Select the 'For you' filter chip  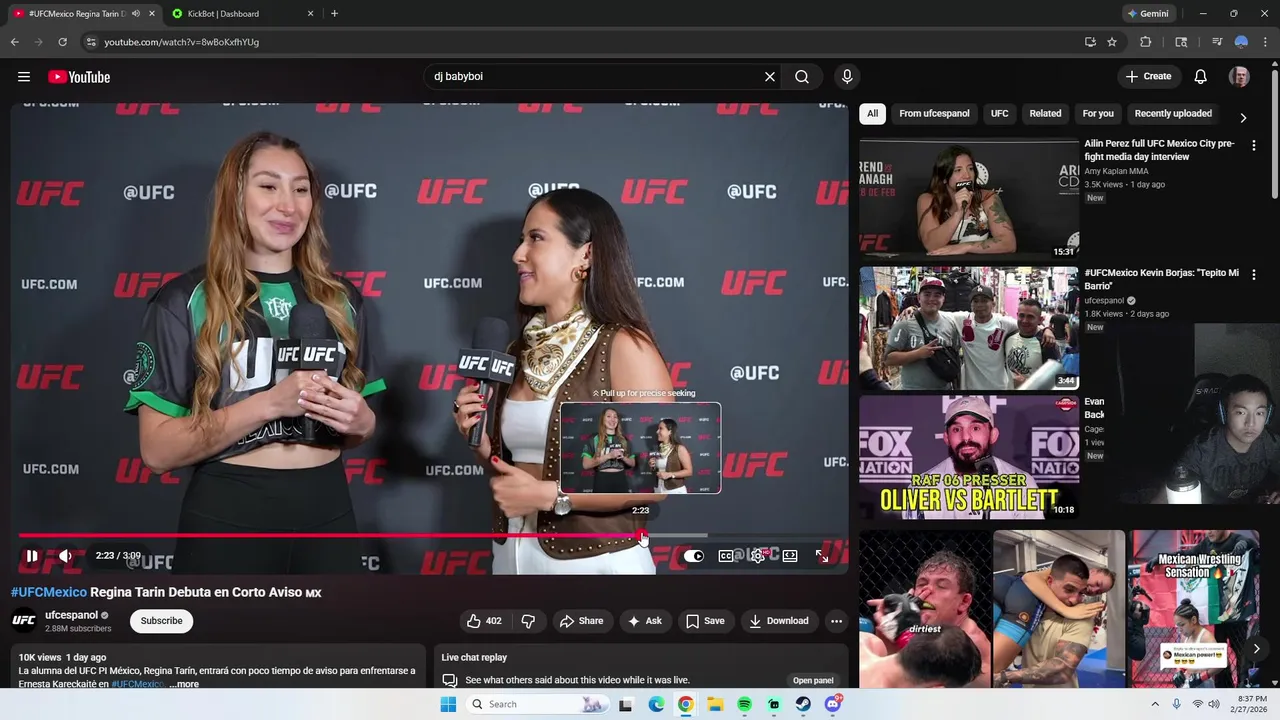tap(1098, 114)
